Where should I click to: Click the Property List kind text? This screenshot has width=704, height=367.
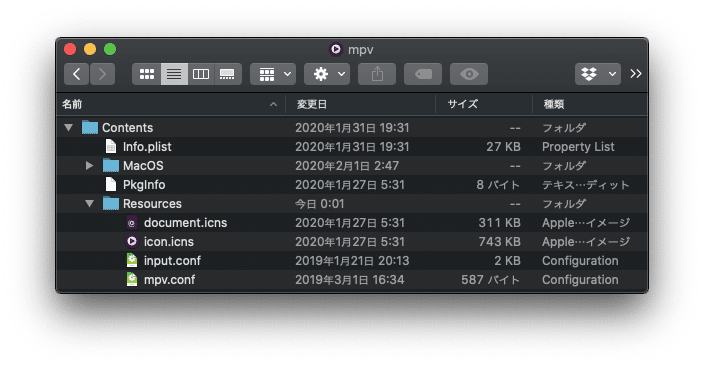click(578, 147)
